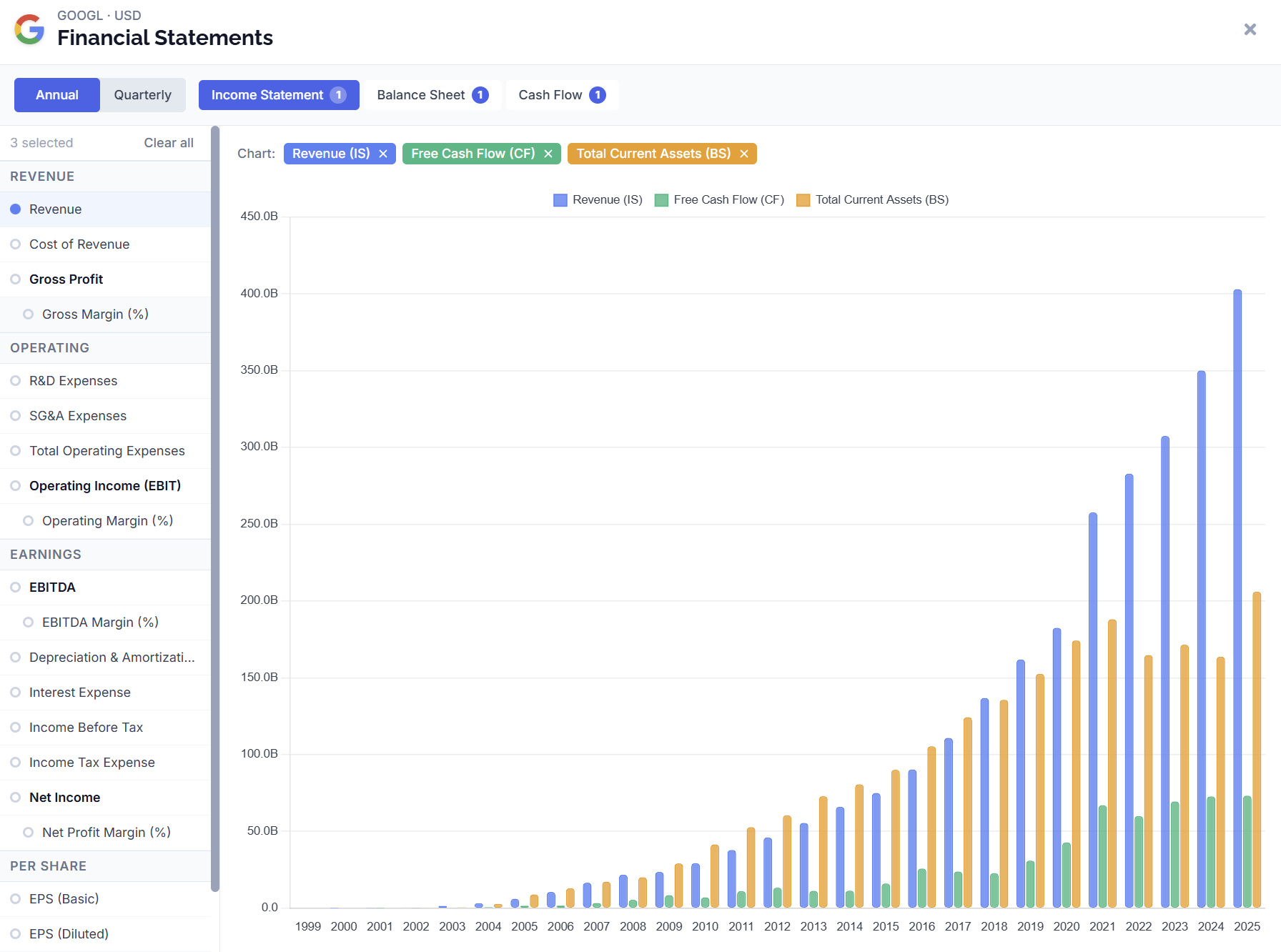Remove Revenue (IS) chip from chart
Viewport: 1281px width, 952px height.
coord(383,154)
